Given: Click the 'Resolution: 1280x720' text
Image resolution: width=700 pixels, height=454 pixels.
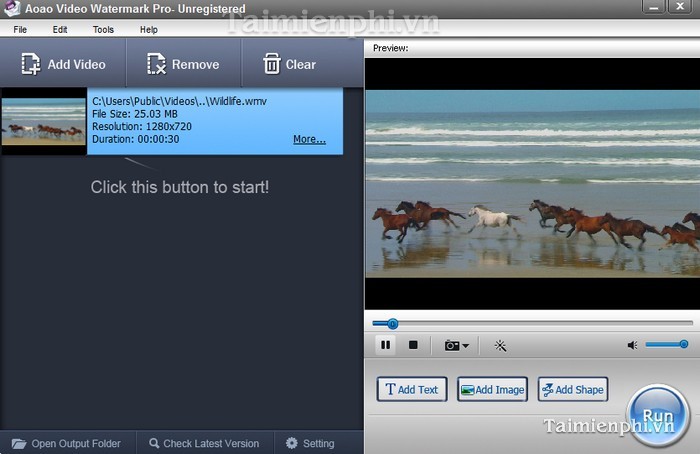Looking at the screenshot, I should point(142,126).
